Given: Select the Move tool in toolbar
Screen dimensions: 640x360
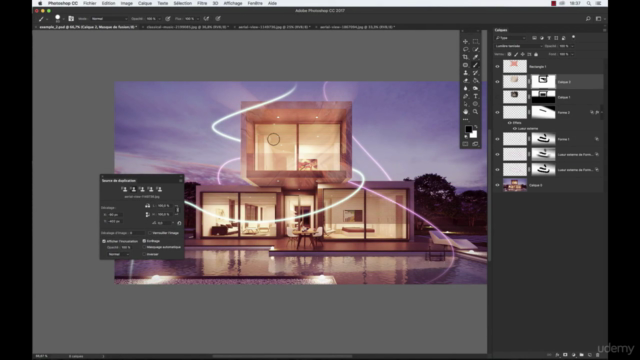Looking at the screenshot, I should [x=465, y=42].
